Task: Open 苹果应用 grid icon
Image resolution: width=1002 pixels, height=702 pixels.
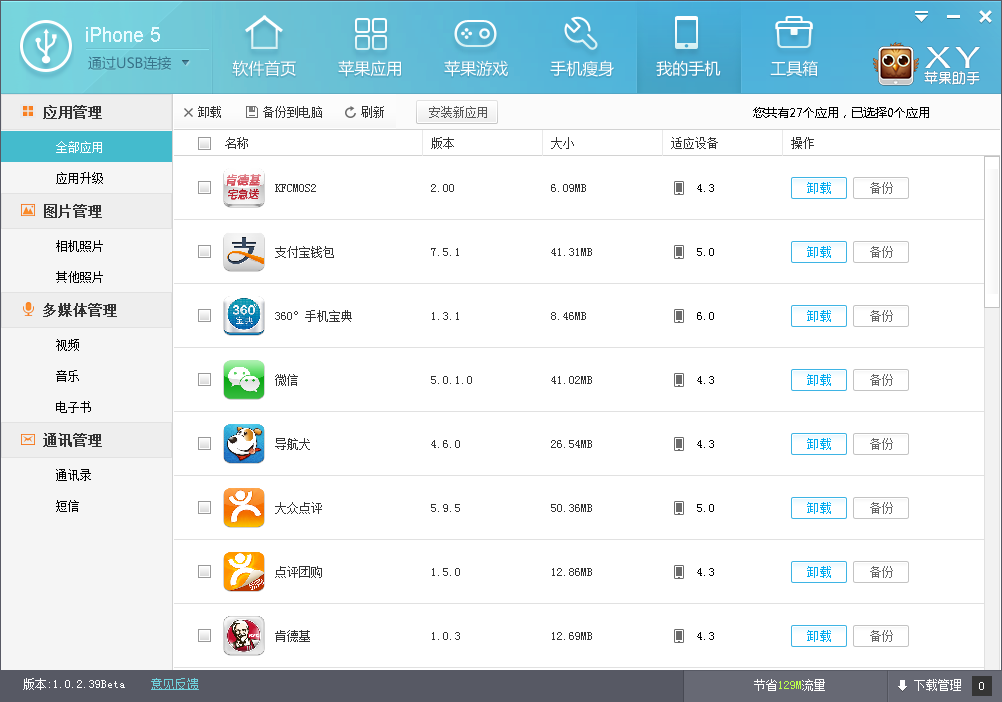Action: pyautogui.click(x=371, y=33)
